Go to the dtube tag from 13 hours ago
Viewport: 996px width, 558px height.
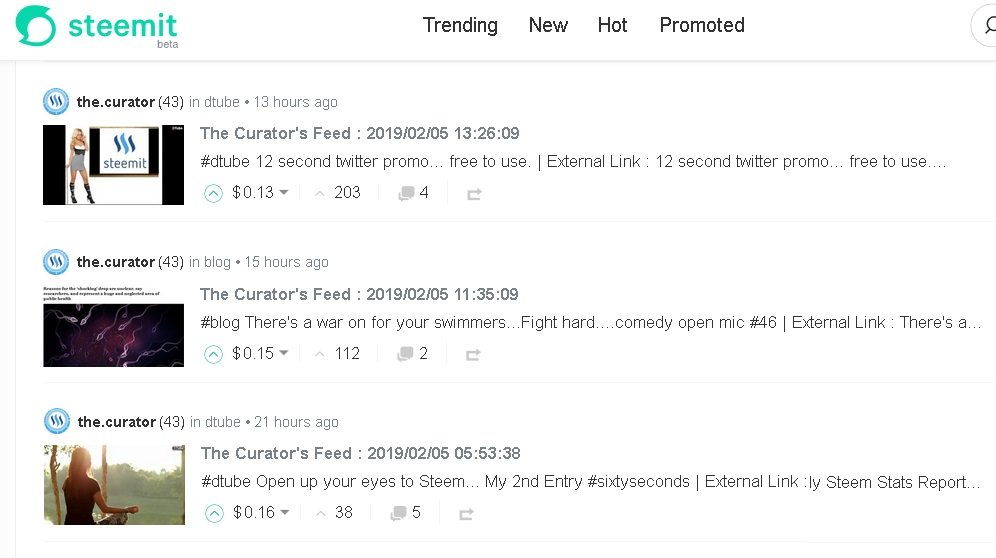(222, 102)
